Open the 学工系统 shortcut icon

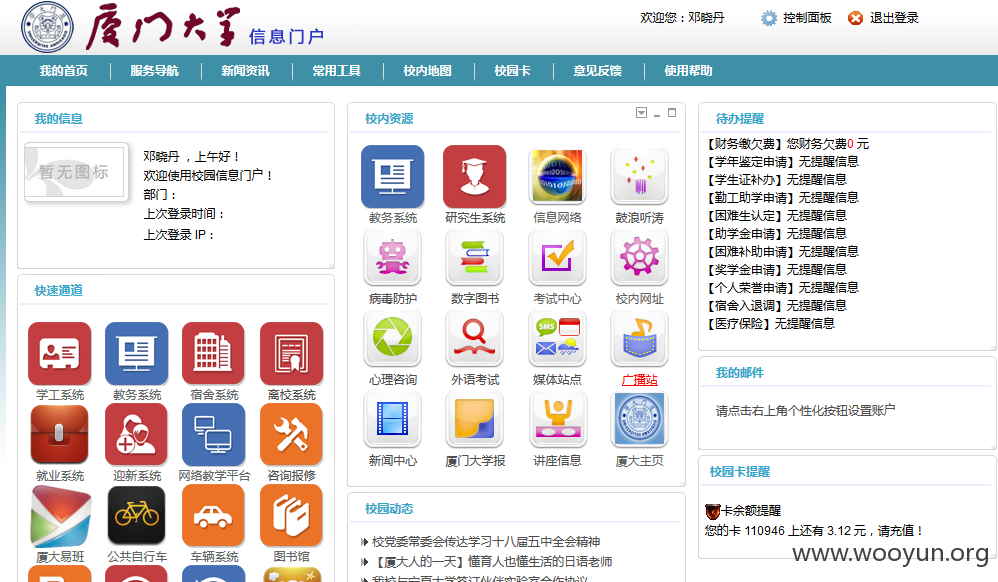click(60, 354)
